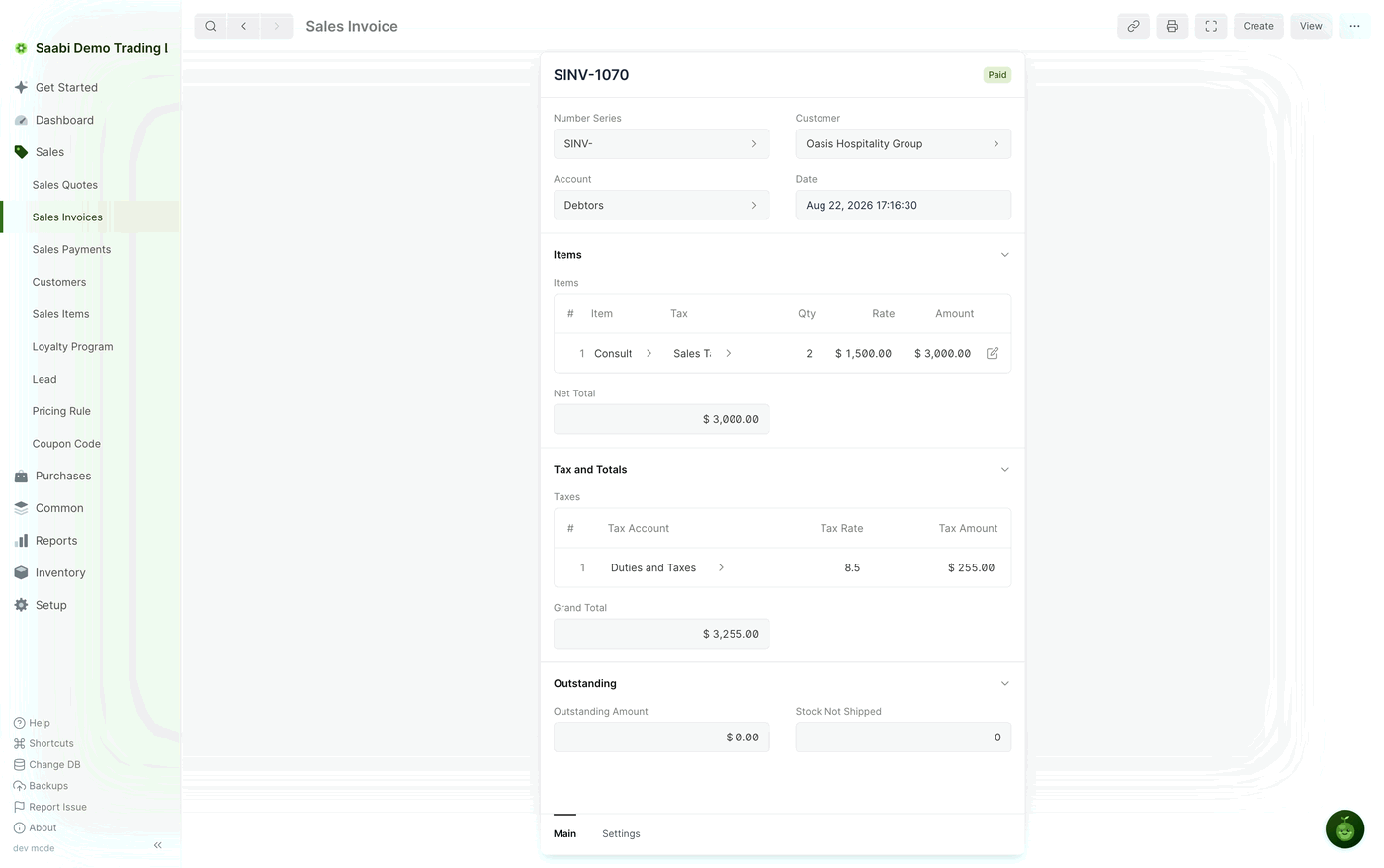The width and height of the screenshot is (1384, 868).
Task: Open the Reports section
Action: (56, 541)
